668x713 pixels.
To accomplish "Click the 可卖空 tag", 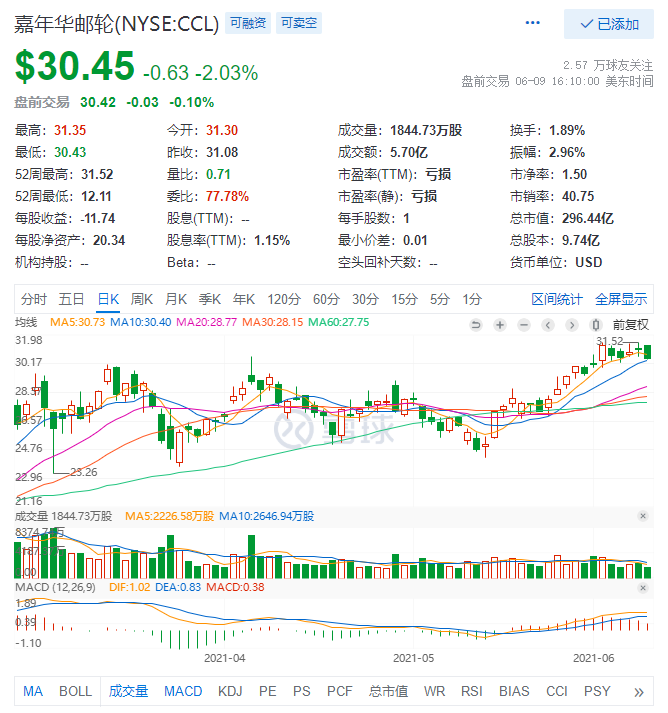I will click(x=299, y=23).
